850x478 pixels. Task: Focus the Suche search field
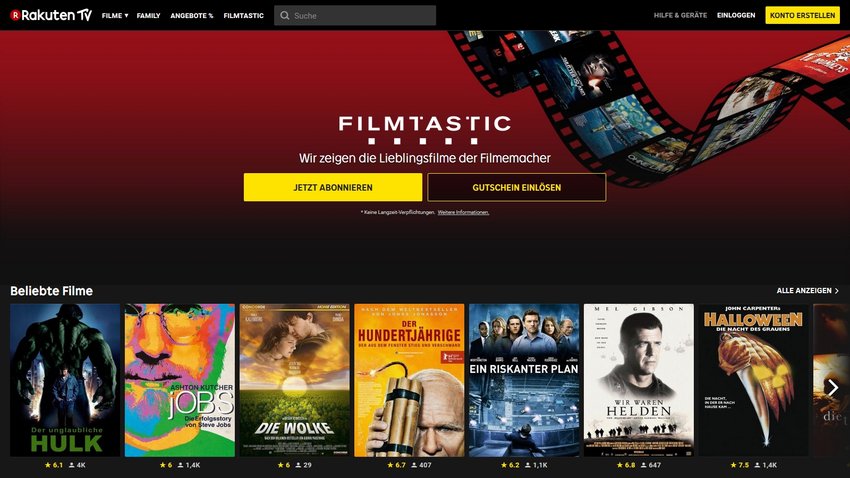[x=355, y=16]
